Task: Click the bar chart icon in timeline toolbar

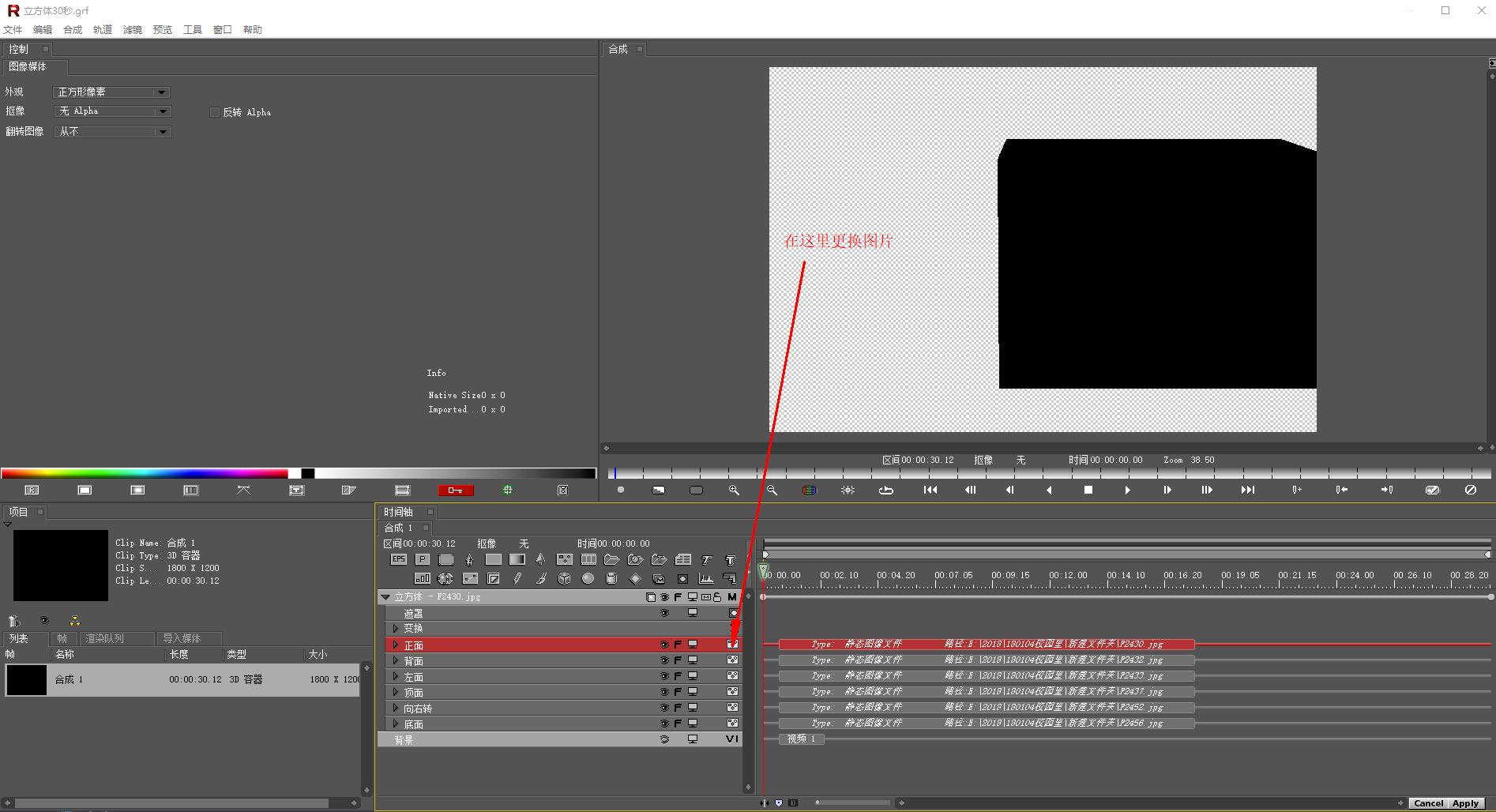Action: (x=422, y=579)
